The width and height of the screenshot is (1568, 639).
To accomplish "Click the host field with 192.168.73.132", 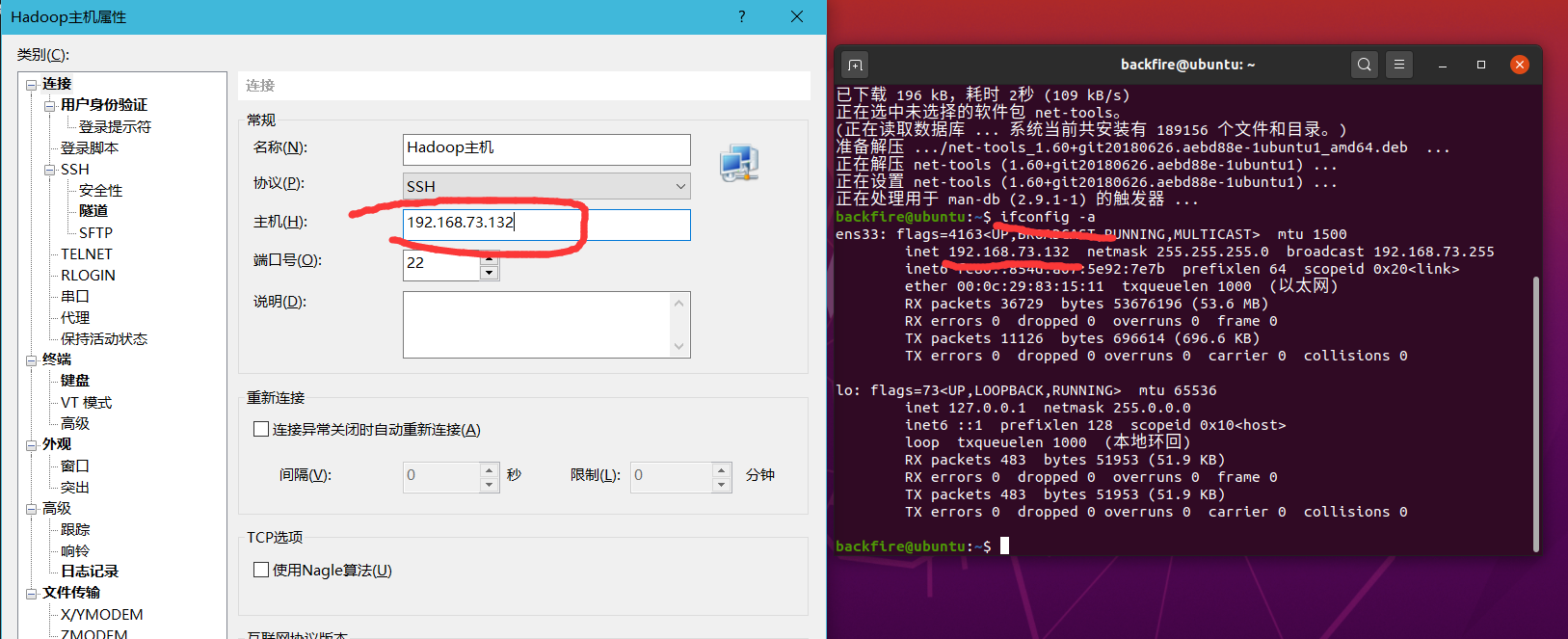I will point(546,224).
